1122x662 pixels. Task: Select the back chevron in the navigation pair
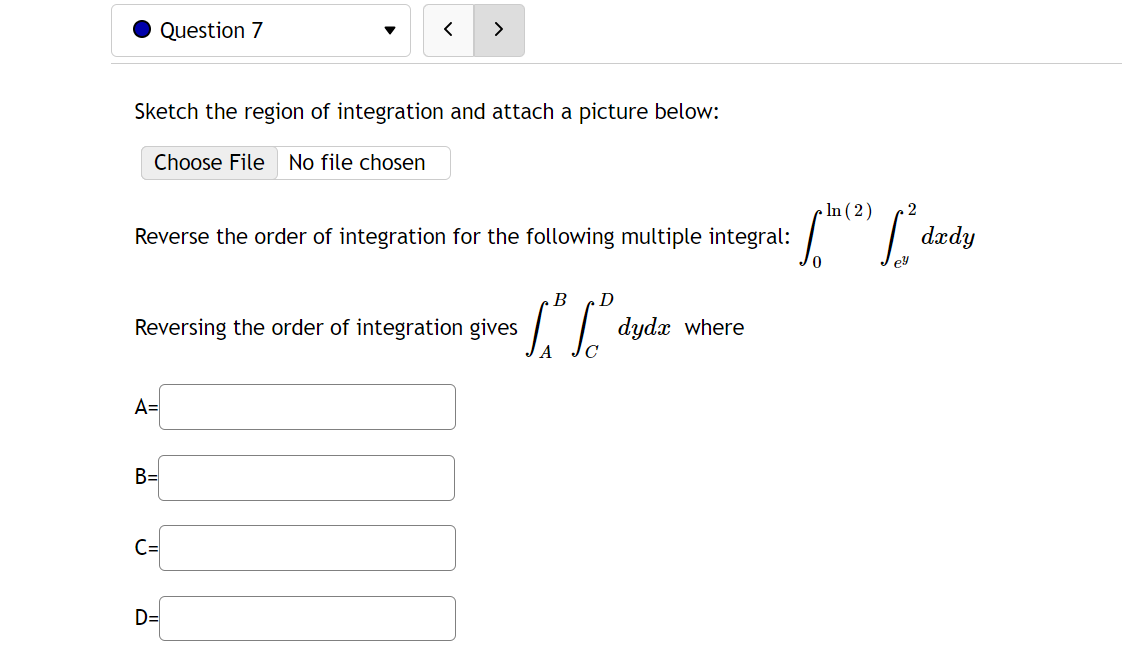448,30
